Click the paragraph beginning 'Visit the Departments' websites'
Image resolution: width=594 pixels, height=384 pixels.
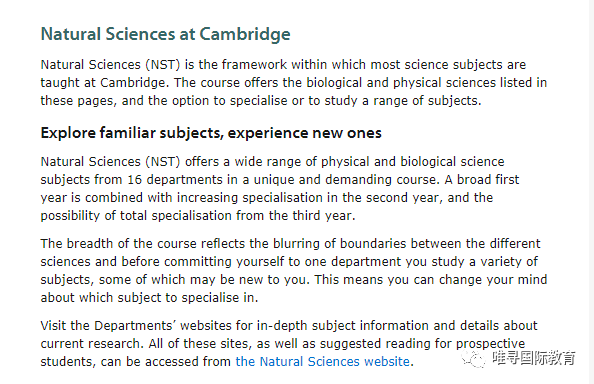pos(289,343)
